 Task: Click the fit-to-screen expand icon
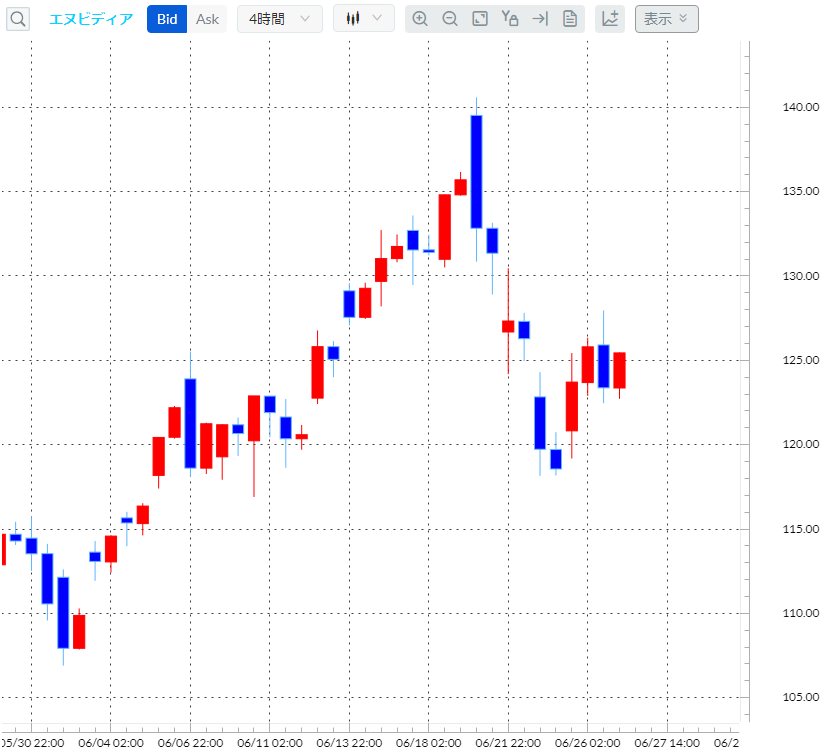(x=480, y=19)
